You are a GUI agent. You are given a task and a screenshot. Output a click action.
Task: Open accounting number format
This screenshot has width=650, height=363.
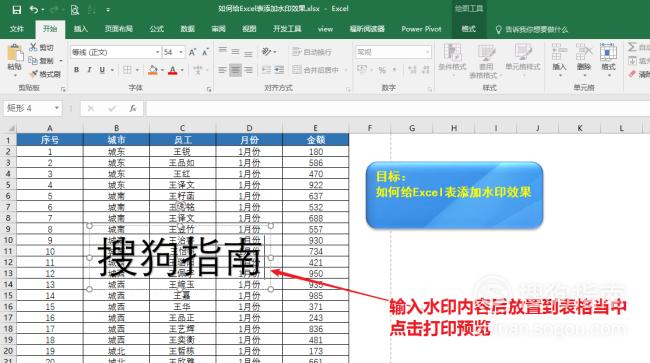click(361, 70)
